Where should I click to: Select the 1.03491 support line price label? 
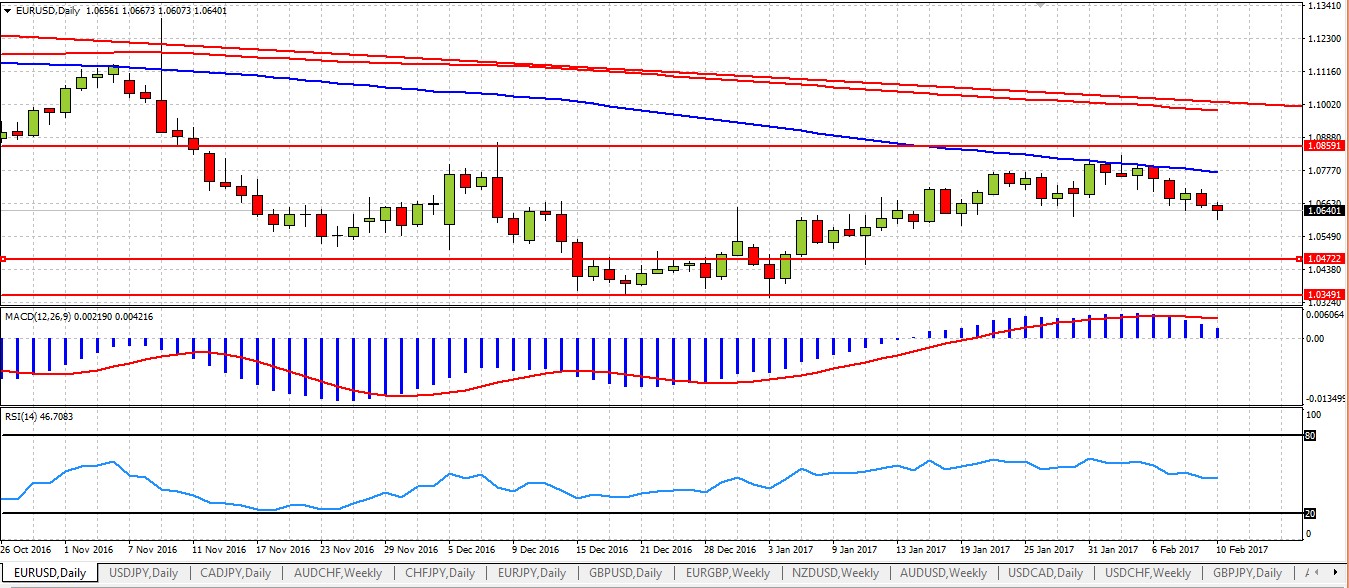1325,295
